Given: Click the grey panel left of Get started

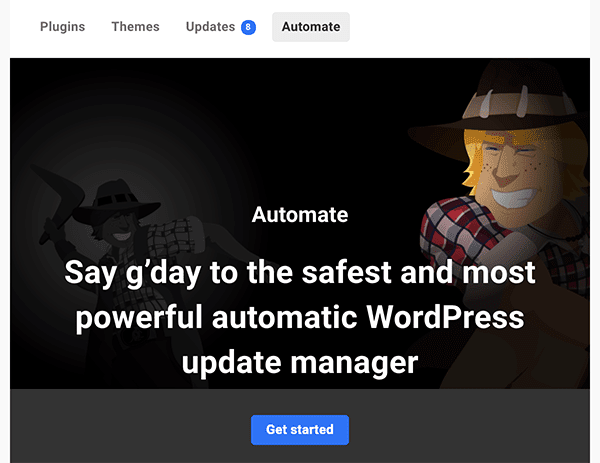Looking at the screenshot, I should [130, 426].
